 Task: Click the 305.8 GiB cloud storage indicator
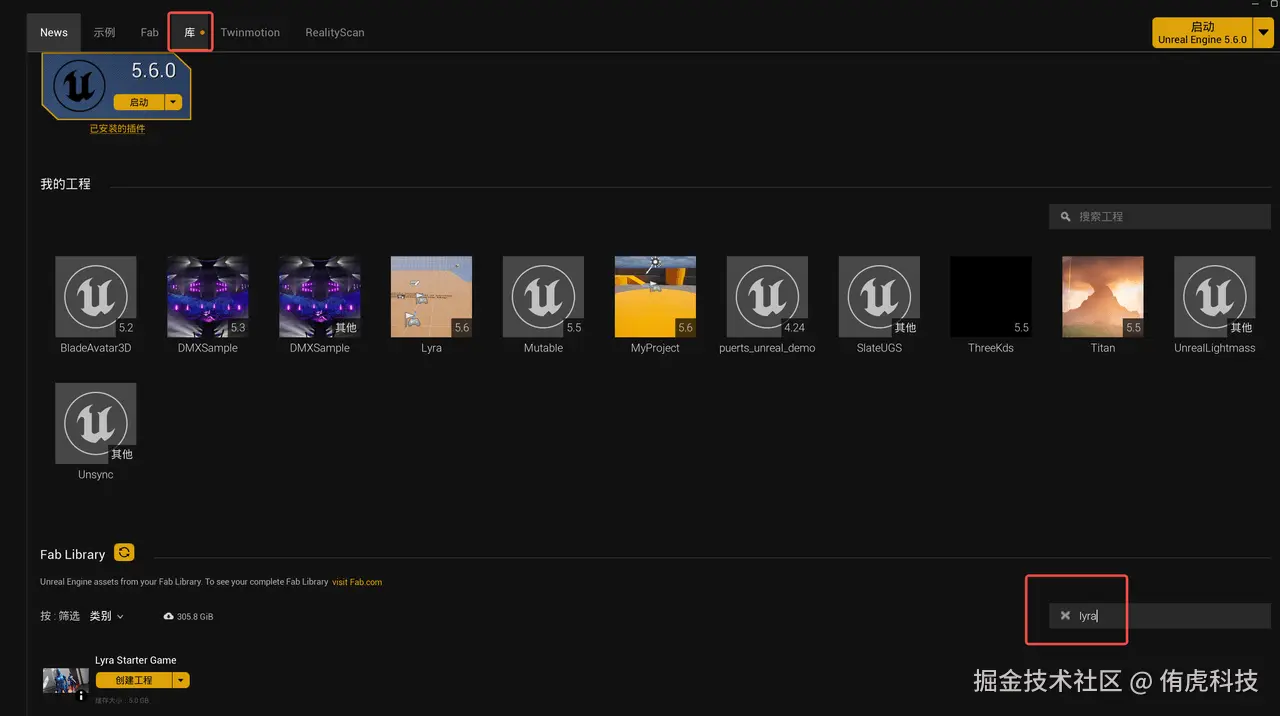pyautogui.click(x=188, y=617)
